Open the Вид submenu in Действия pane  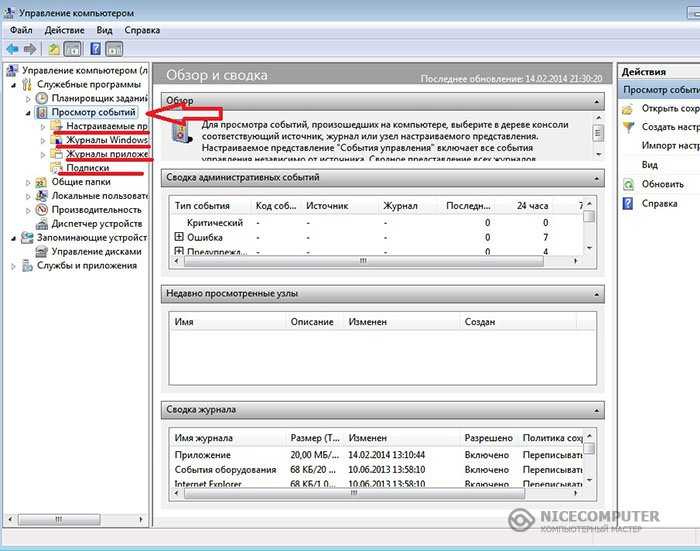point(650,165)
